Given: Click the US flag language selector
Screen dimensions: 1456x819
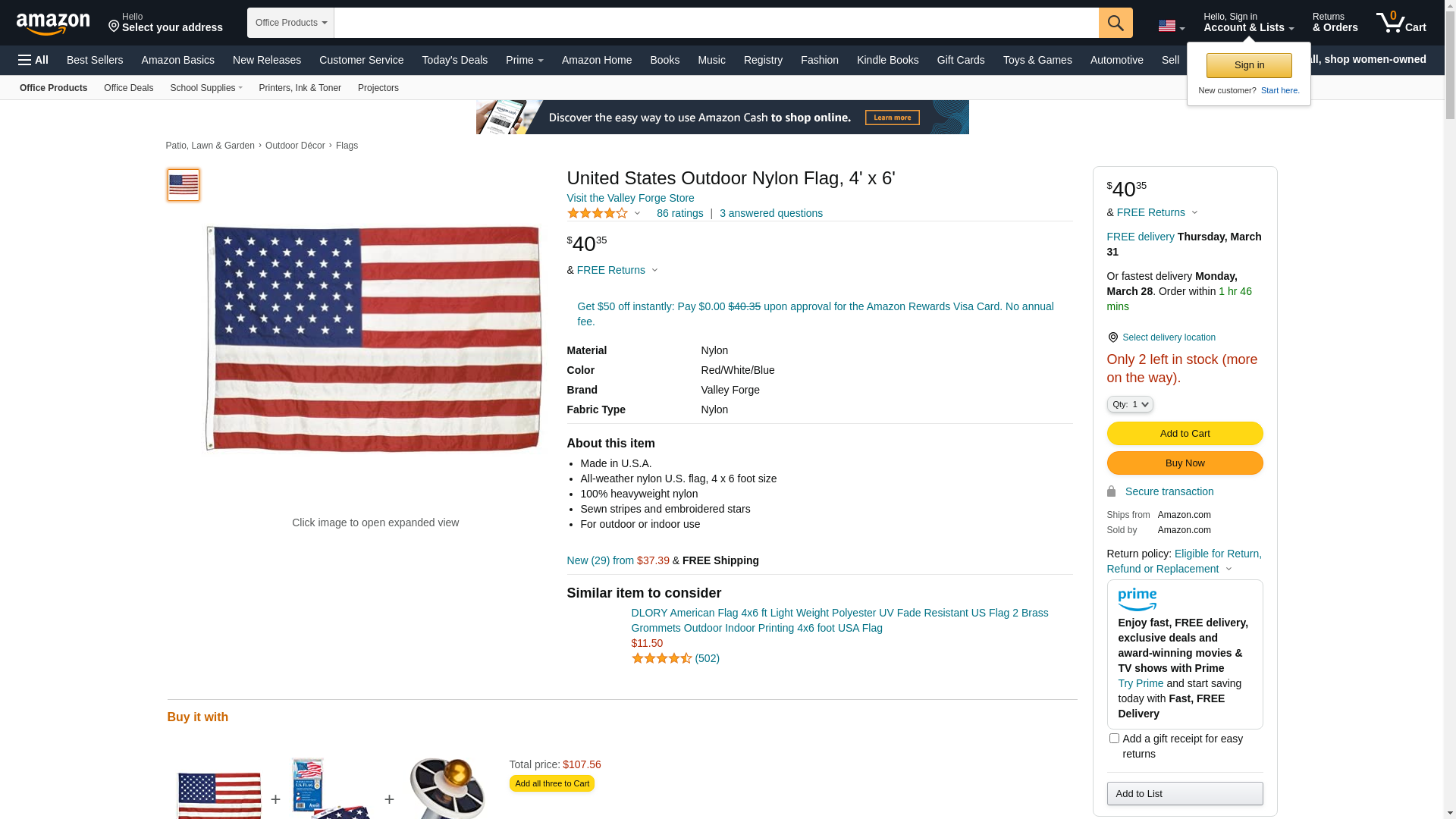Looking at the screenshot, I should pos(1171,27).
